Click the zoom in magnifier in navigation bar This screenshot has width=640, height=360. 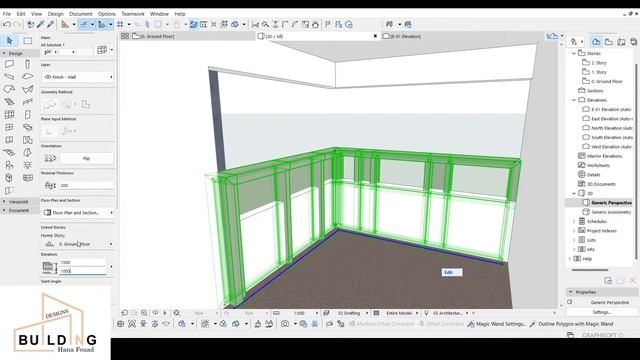(x=144, y=313)
